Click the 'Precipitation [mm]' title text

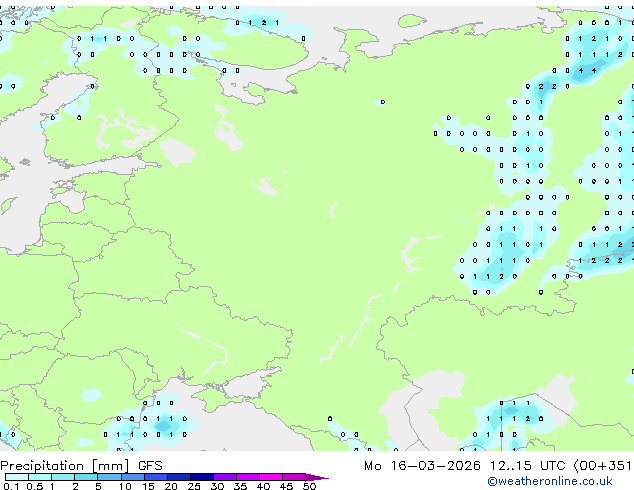65,466
